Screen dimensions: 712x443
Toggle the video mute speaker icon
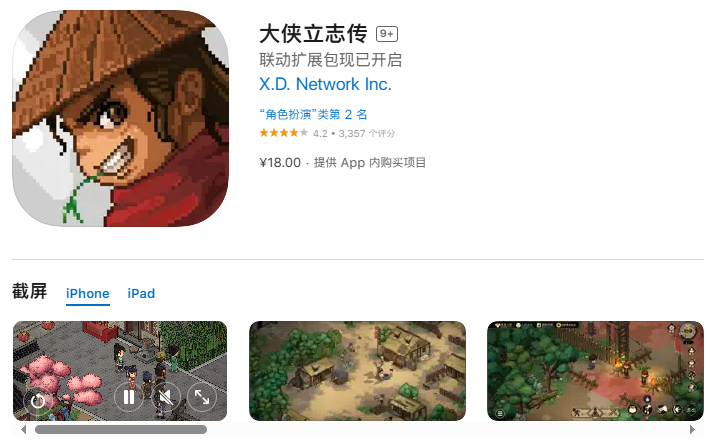pos(166,397)
